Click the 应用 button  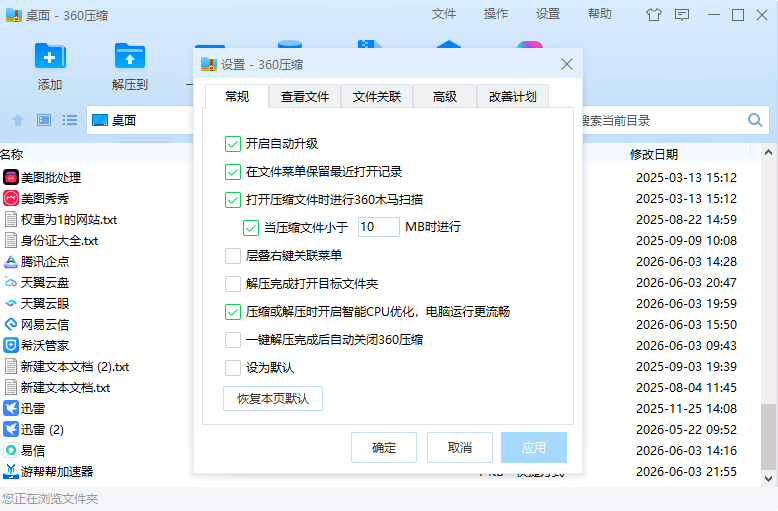[x=534, y=447]
